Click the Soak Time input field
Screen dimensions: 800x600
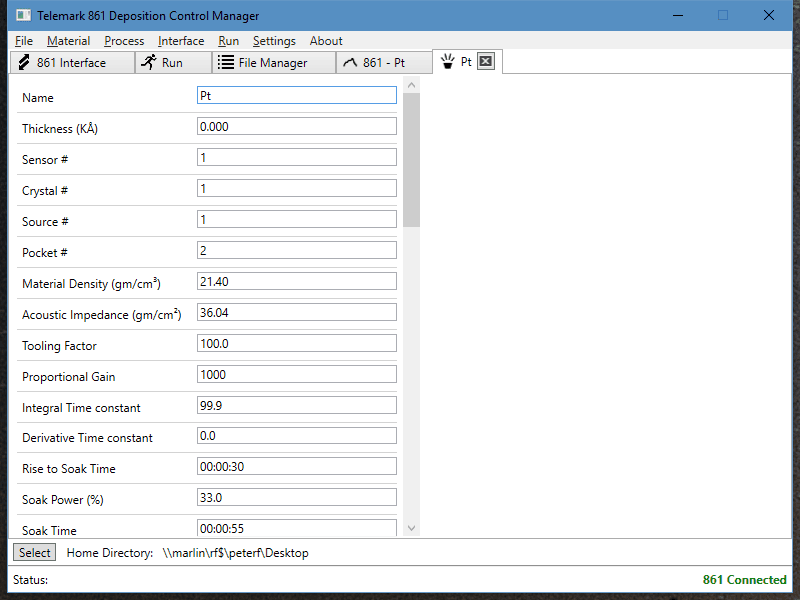(x=297, y=528)
